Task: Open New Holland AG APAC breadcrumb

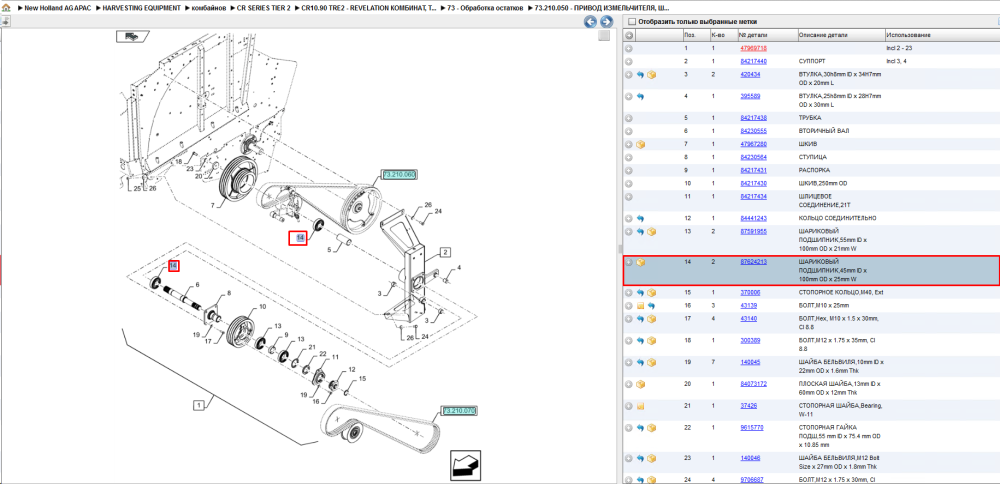Action: pos(57,7)
